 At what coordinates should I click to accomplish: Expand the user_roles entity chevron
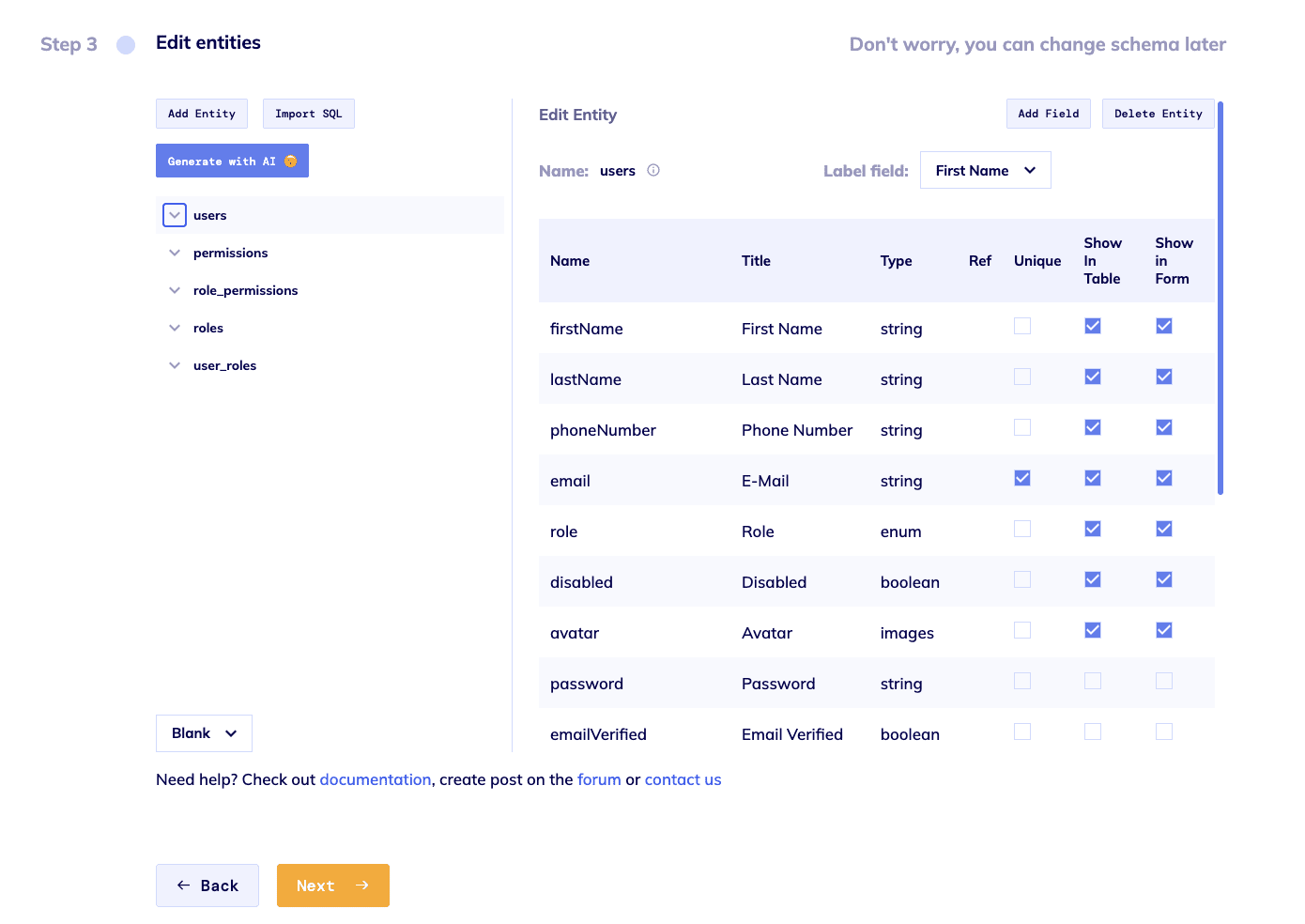point(175,365)
